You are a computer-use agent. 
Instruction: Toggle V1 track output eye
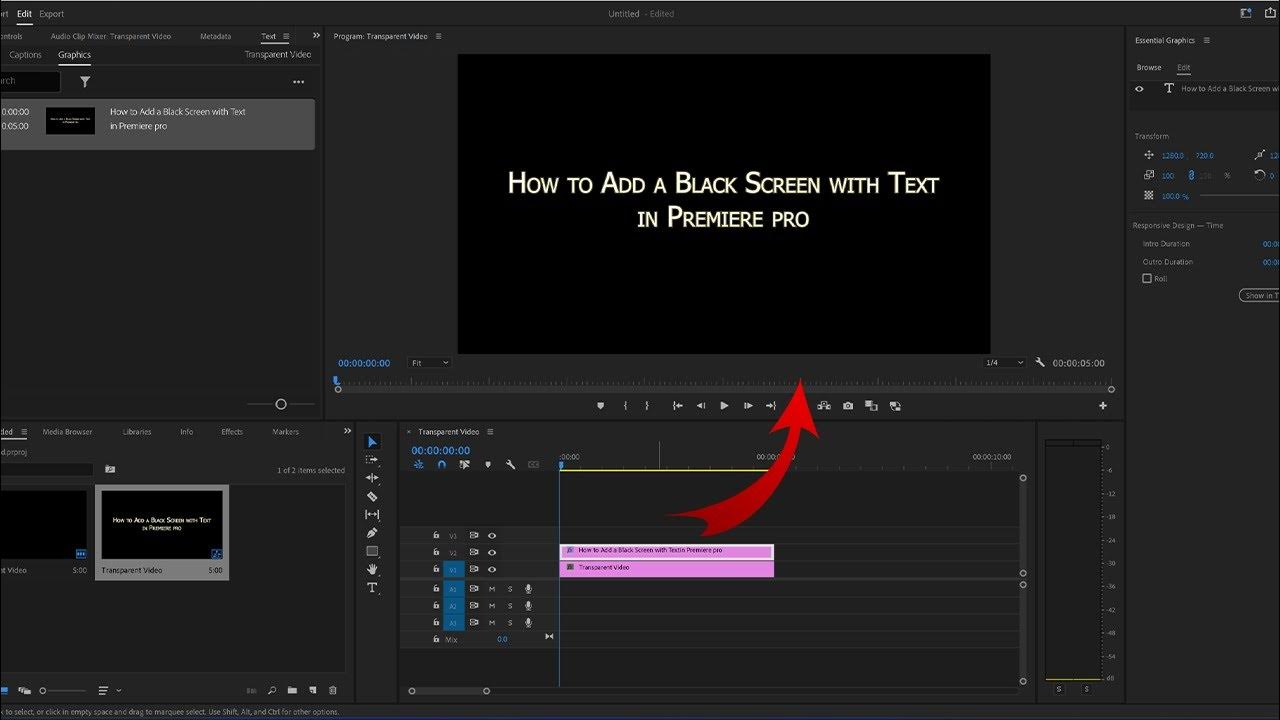click(x=492, y=570)
